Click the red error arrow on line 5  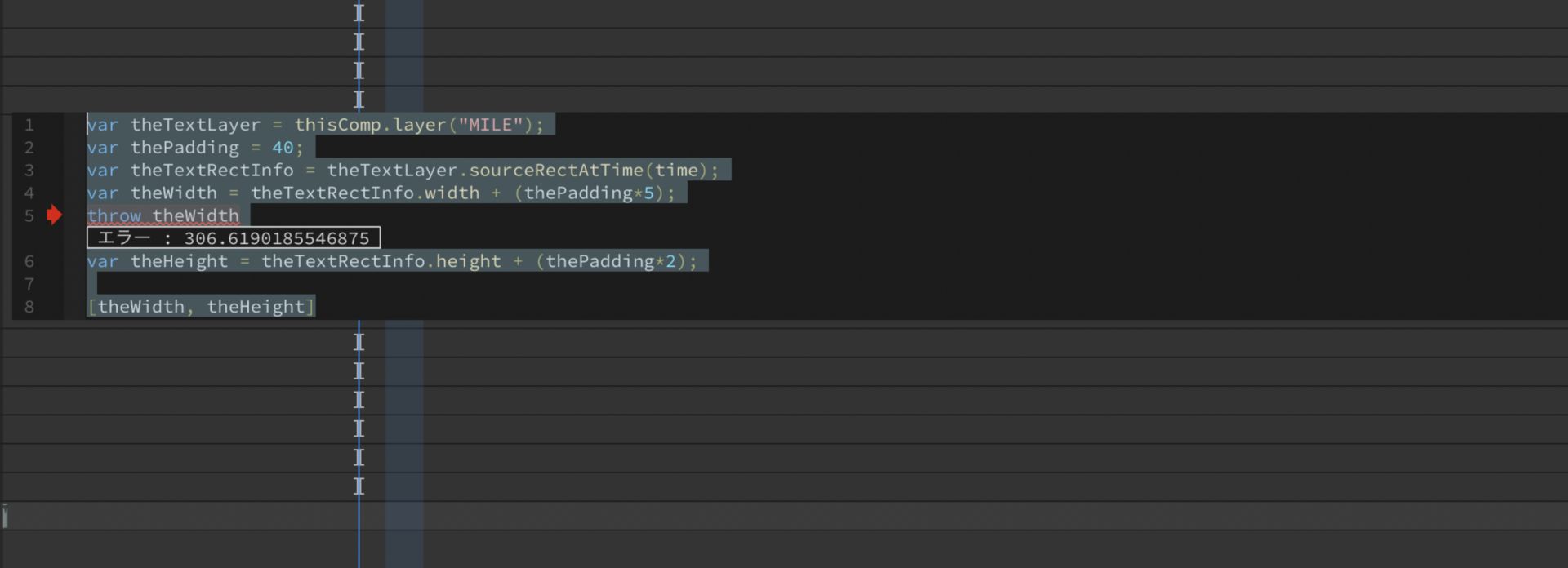pos(54,215)
